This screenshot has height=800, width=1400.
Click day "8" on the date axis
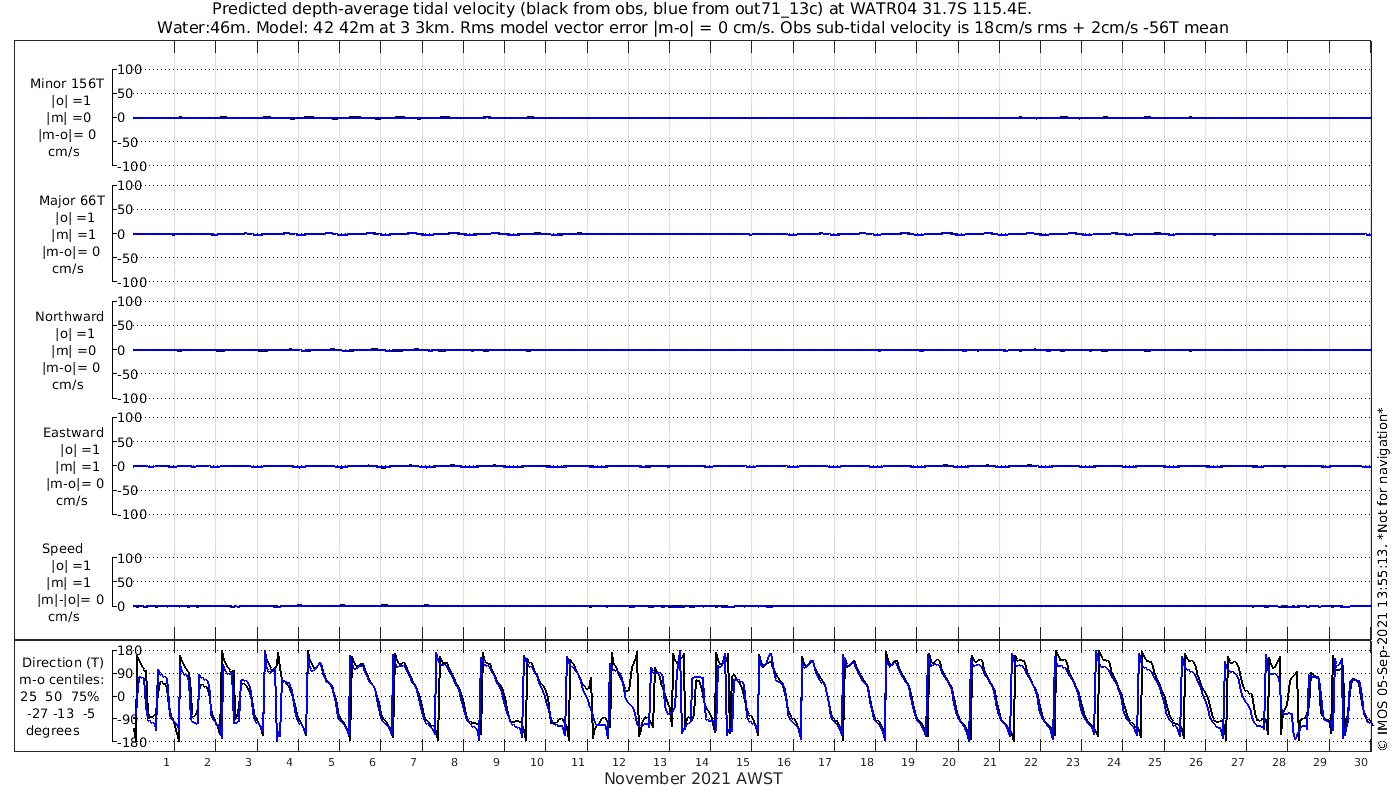pyautogui.click(x=454, y=762)
